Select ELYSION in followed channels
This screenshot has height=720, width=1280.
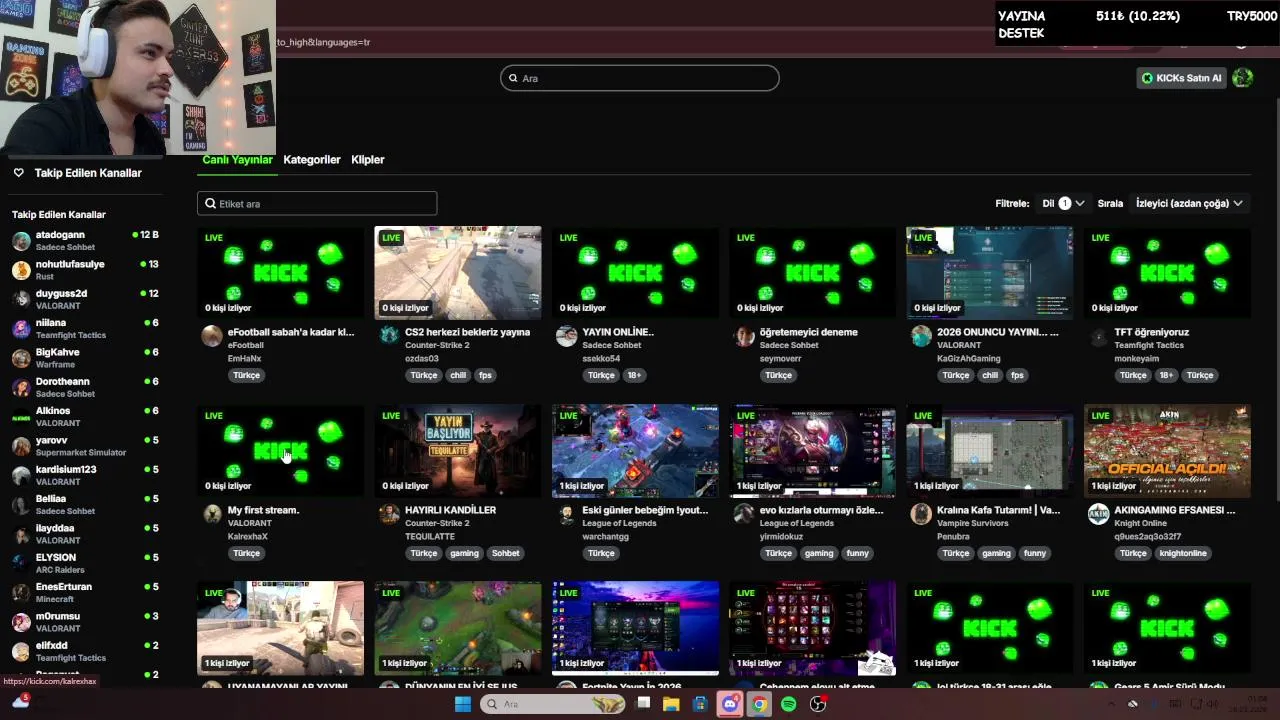point(85,563)
